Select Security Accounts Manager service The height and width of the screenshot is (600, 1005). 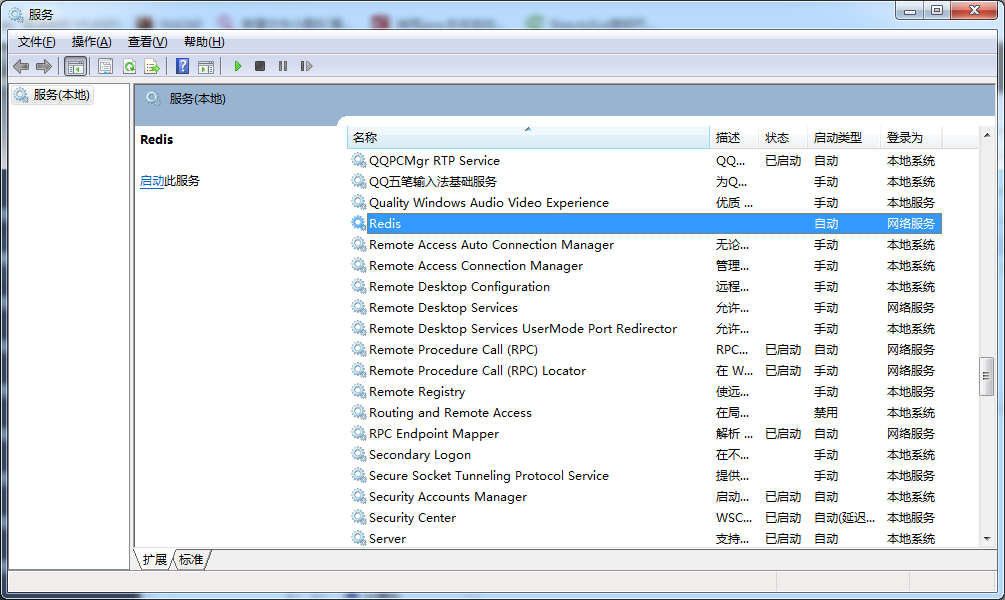pos(447,497)
